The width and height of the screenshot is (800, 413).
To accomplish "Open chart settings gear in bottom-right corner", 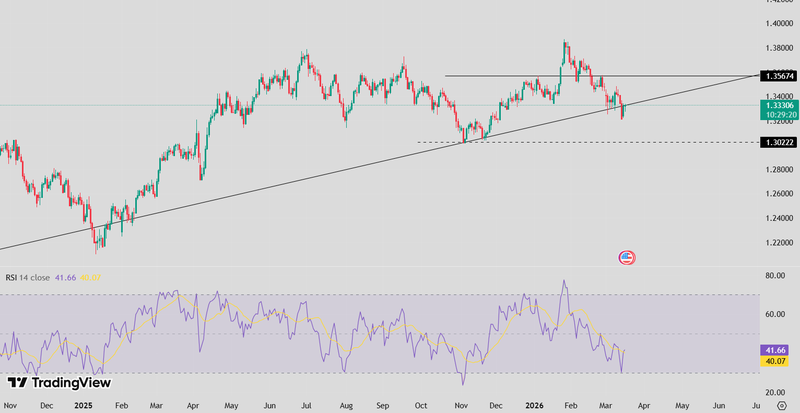I will (x=782, y=406).
